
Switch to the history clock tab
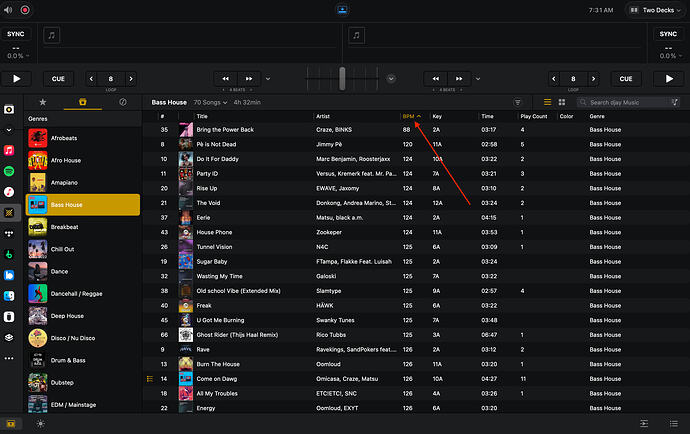point(123,102)
